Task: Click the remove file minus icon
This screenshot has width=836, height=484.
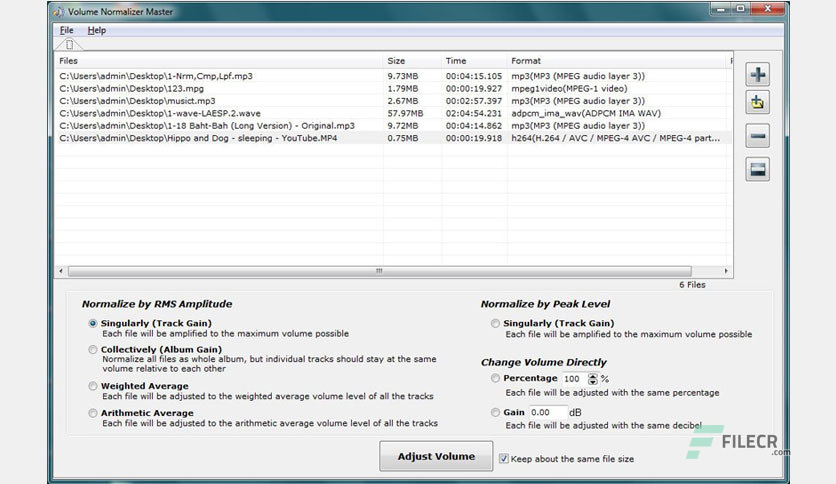Action: tap(758, 136)
